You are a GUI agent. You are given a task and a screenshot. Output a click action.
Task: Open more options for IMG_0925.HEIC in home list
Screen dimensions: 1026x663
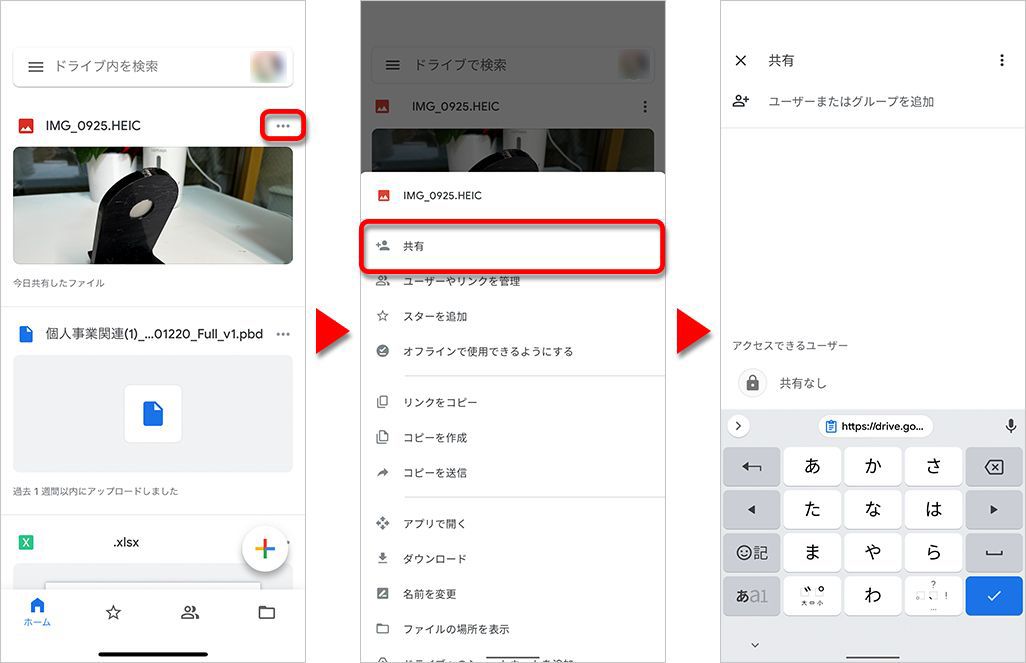[283, 126]
